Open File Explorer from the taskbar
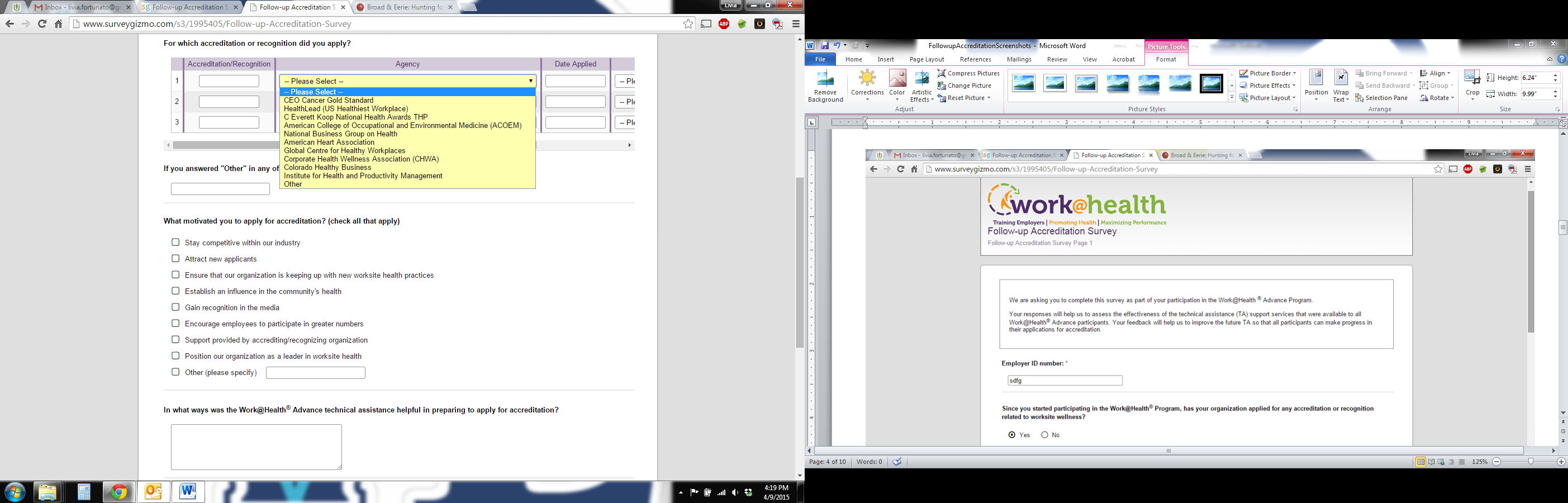1568x503 pixels. pyautogui.click(x=47, y=491)
